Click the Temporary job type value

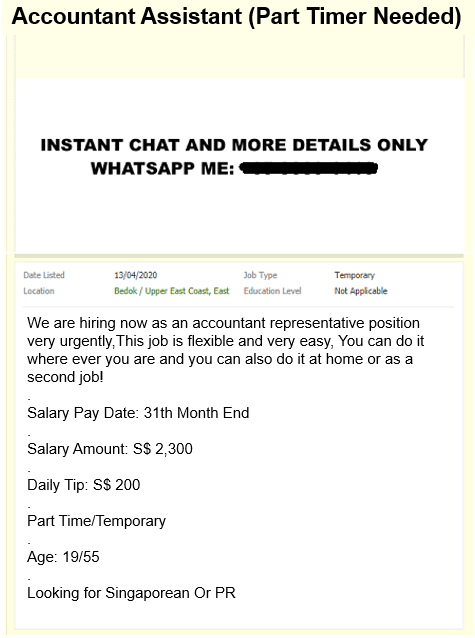[355, 275]
